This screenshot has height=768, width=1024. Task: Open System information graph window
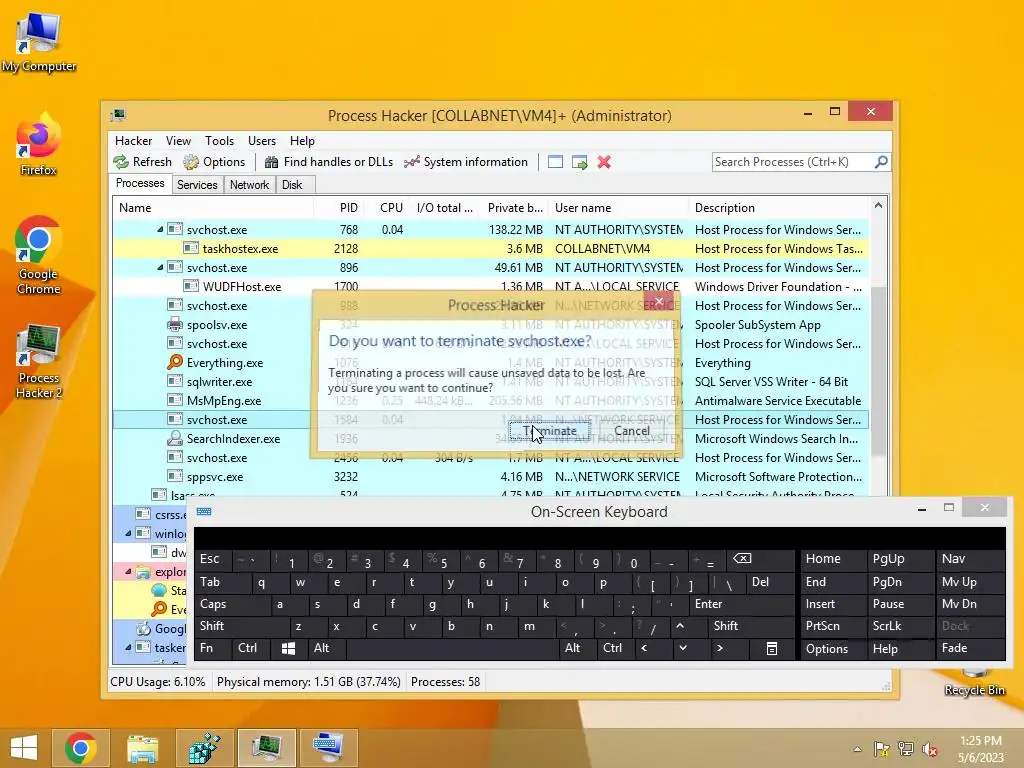[x=466, y=162]
